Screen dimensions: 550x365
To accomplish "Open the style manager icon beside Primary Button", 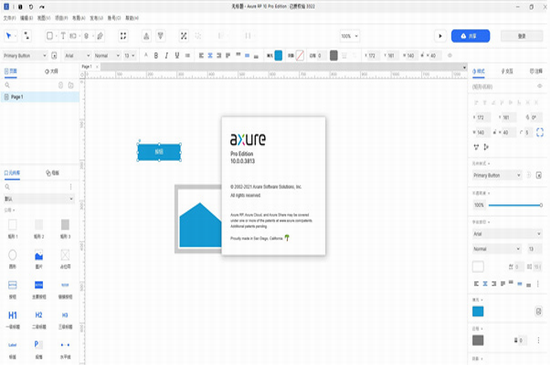I will (54, 55).
